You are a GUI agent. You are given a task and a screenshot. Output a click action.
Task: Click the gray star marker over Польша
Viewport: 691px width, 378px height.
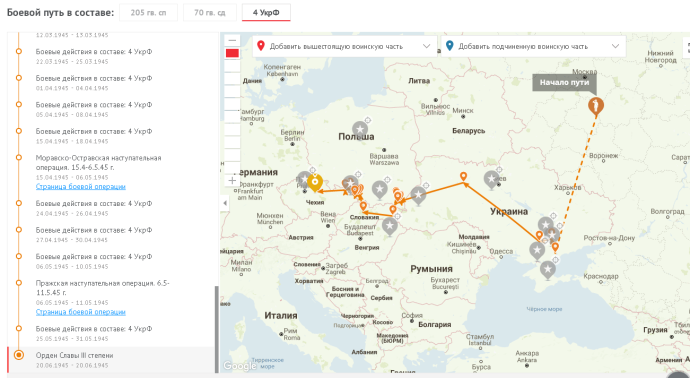pos(360,130)
